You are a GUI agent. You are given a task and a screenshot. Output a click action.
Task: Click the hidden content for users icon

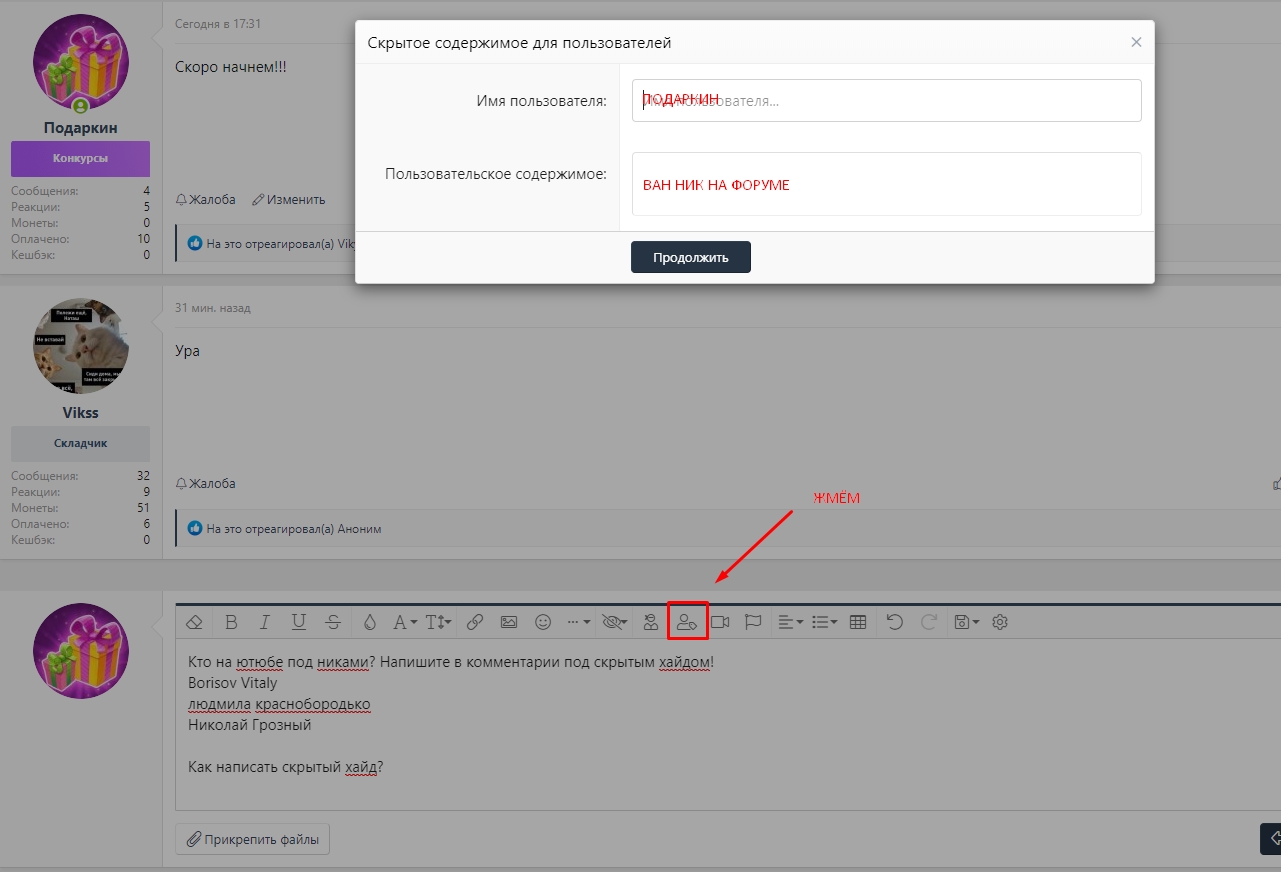(687, 622)
